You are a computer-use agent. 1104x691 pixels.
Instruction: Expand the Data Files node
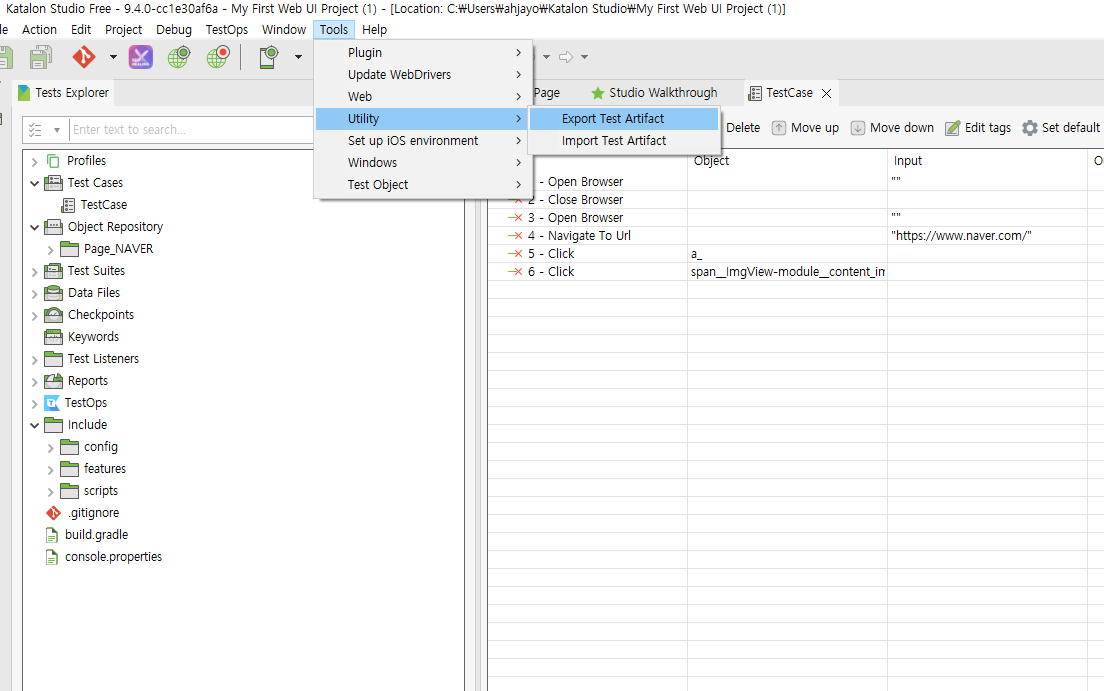34,293
